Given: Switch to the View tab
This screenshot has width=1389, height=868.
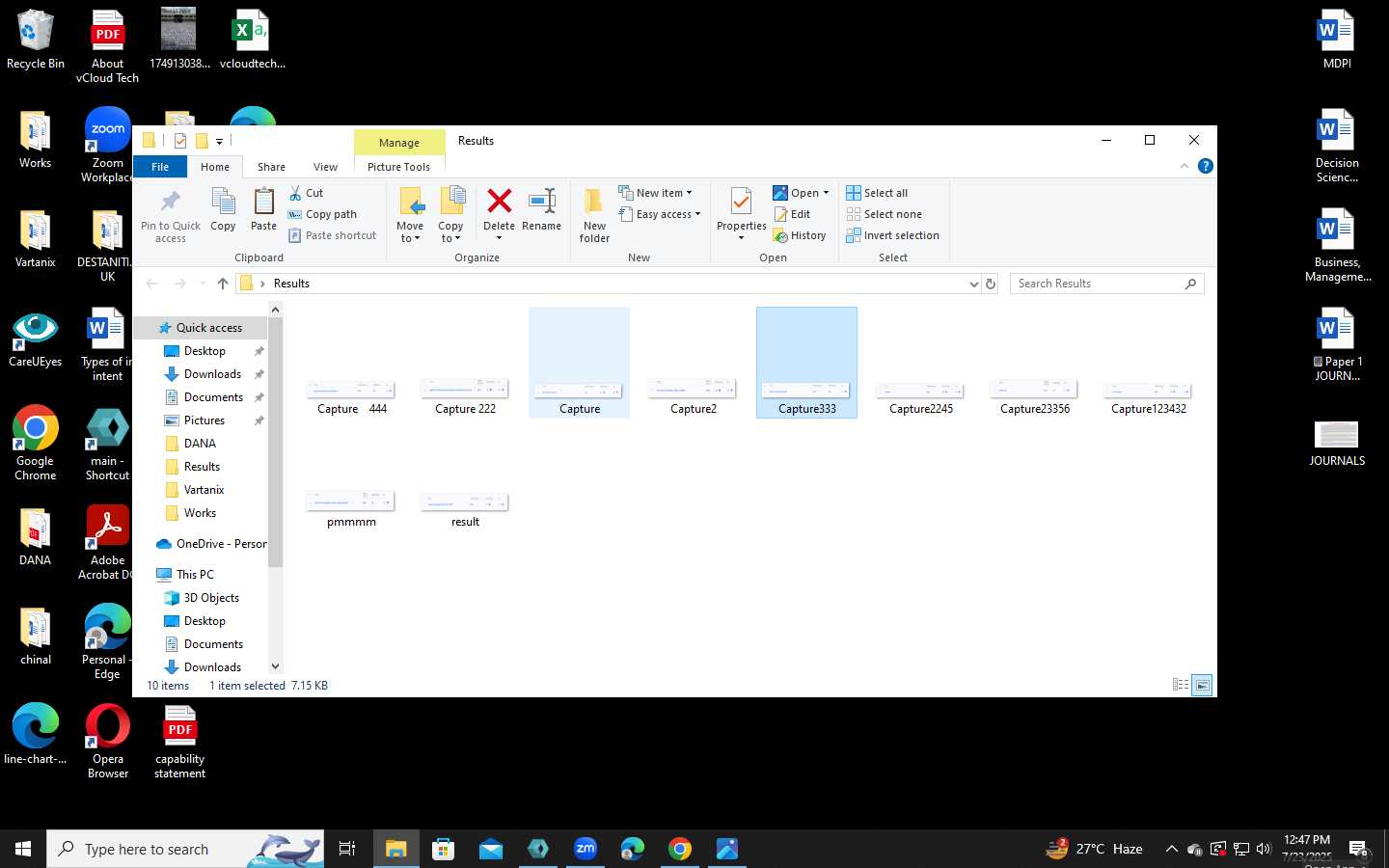Looking at the screenshot, I should pyautogui.click(x=325, y=166).
